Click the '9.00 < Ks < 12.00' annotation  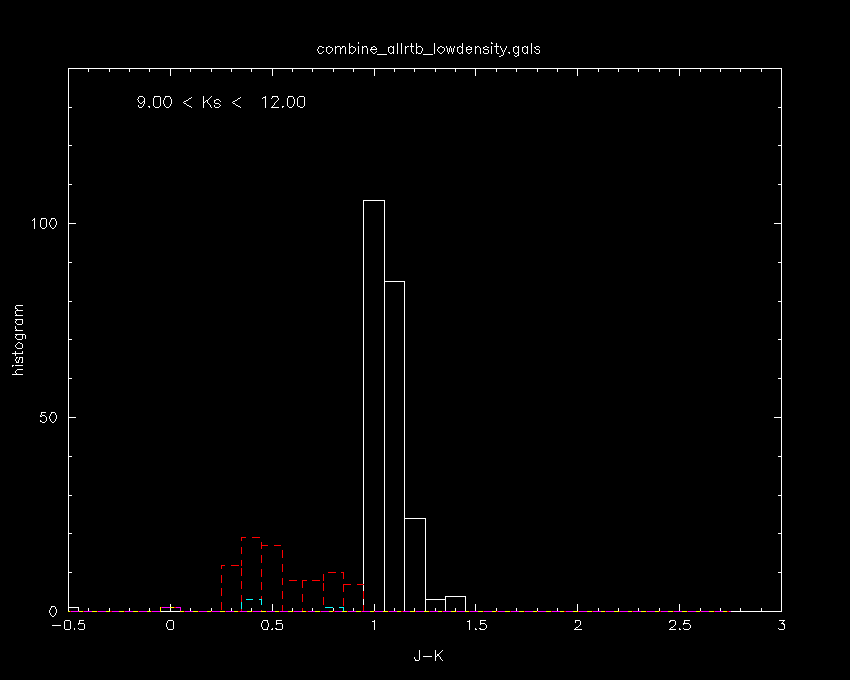tap(221, 102)
